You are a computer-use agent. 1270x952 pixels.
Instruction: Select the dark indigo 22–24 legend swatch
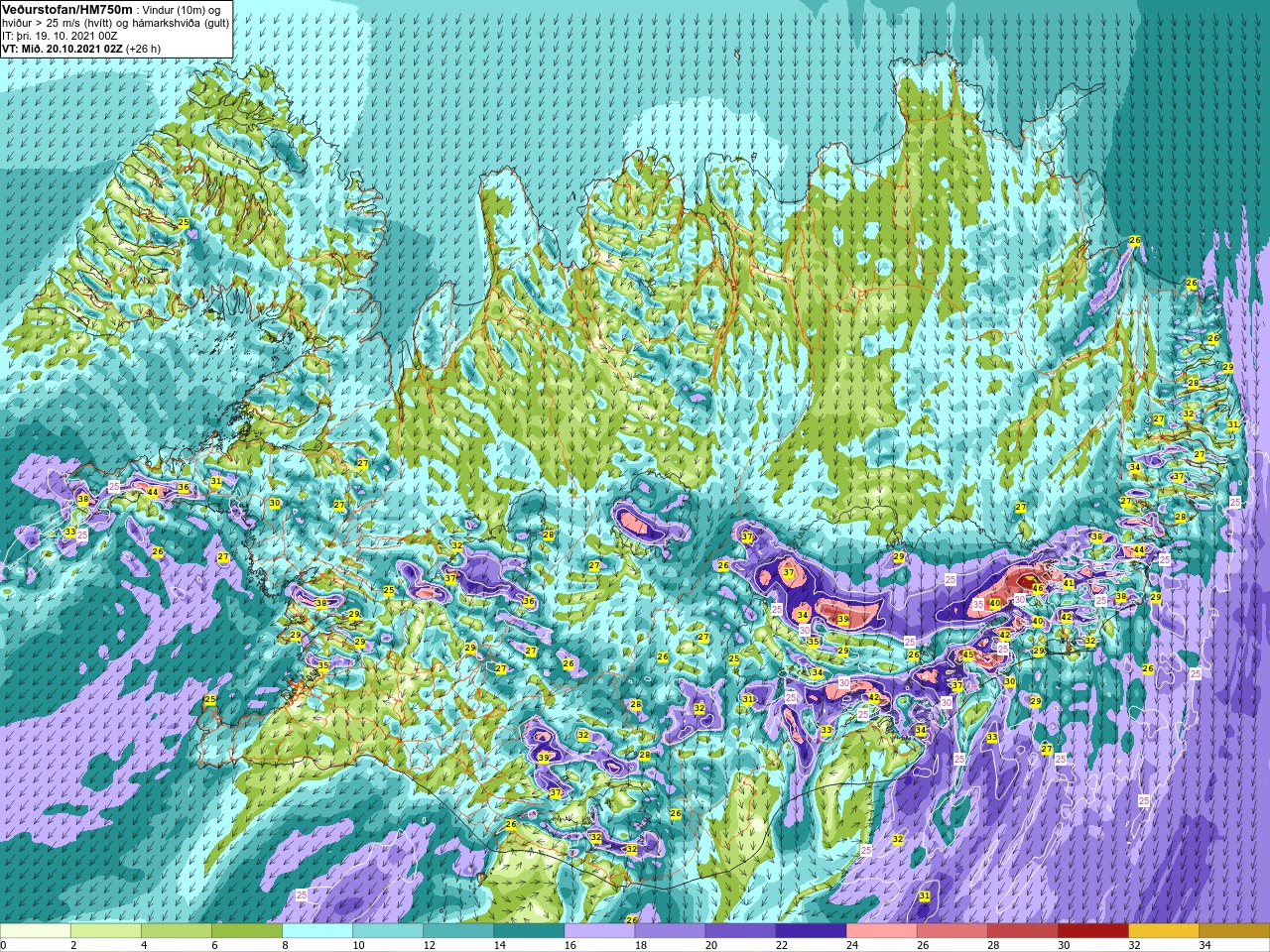(811, 931)
